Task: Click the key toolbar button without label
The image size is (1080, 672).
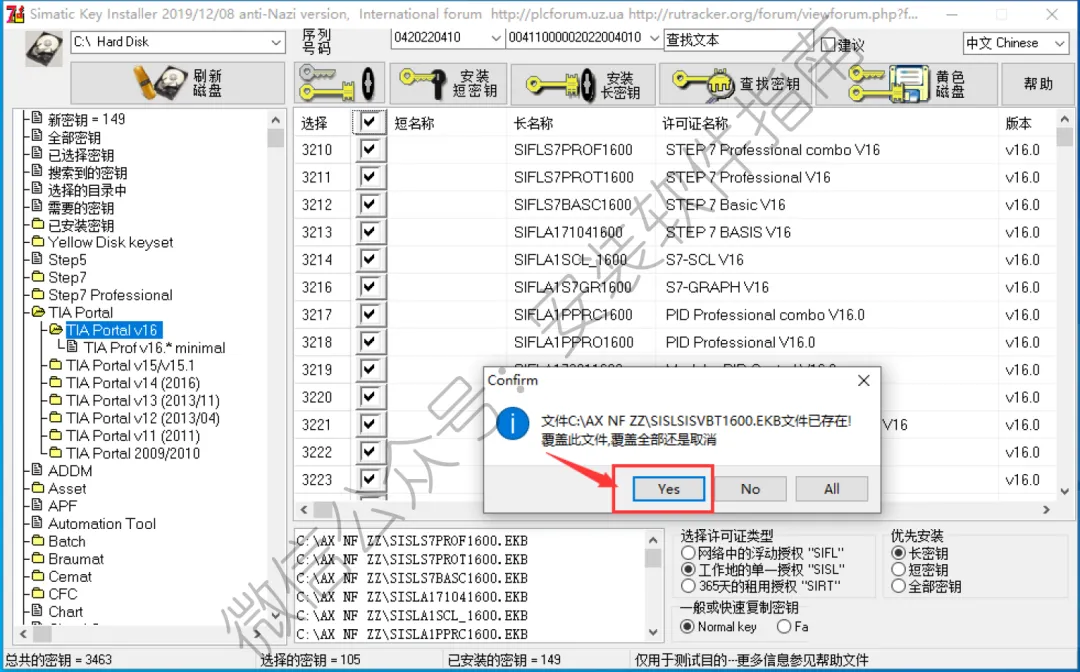Action: coord(339,83)
